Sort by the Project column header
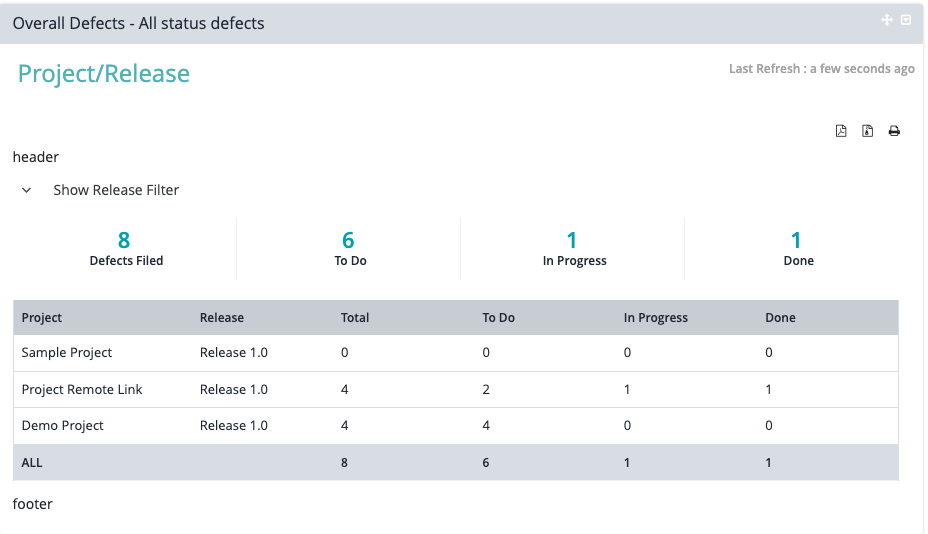This screenshot has width=928, height=534. click(x=42, y=318)
